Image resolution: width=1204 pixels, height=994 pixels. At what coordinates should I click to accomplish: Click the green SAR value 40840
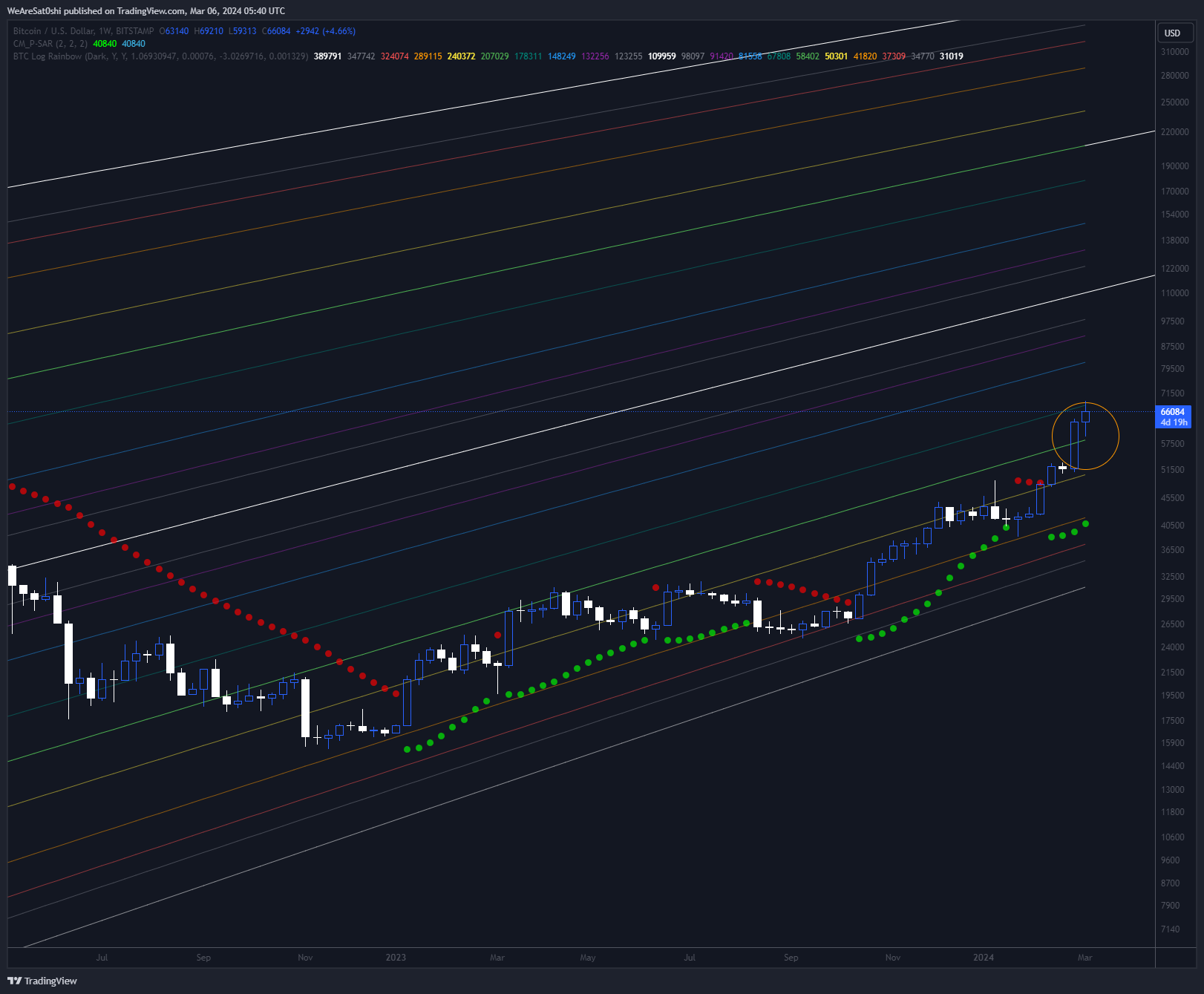tap(105, 44)
